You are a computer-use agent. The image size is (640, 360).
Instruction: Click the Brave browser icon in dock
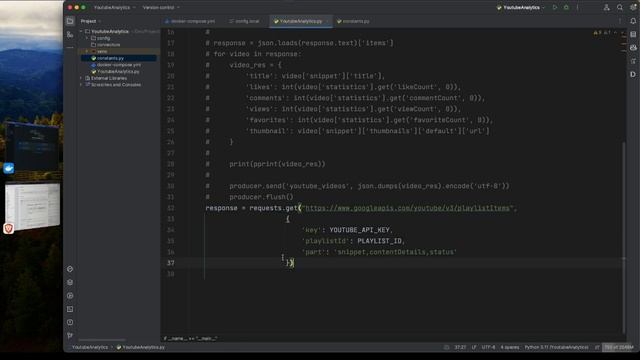tap(9, 229)
